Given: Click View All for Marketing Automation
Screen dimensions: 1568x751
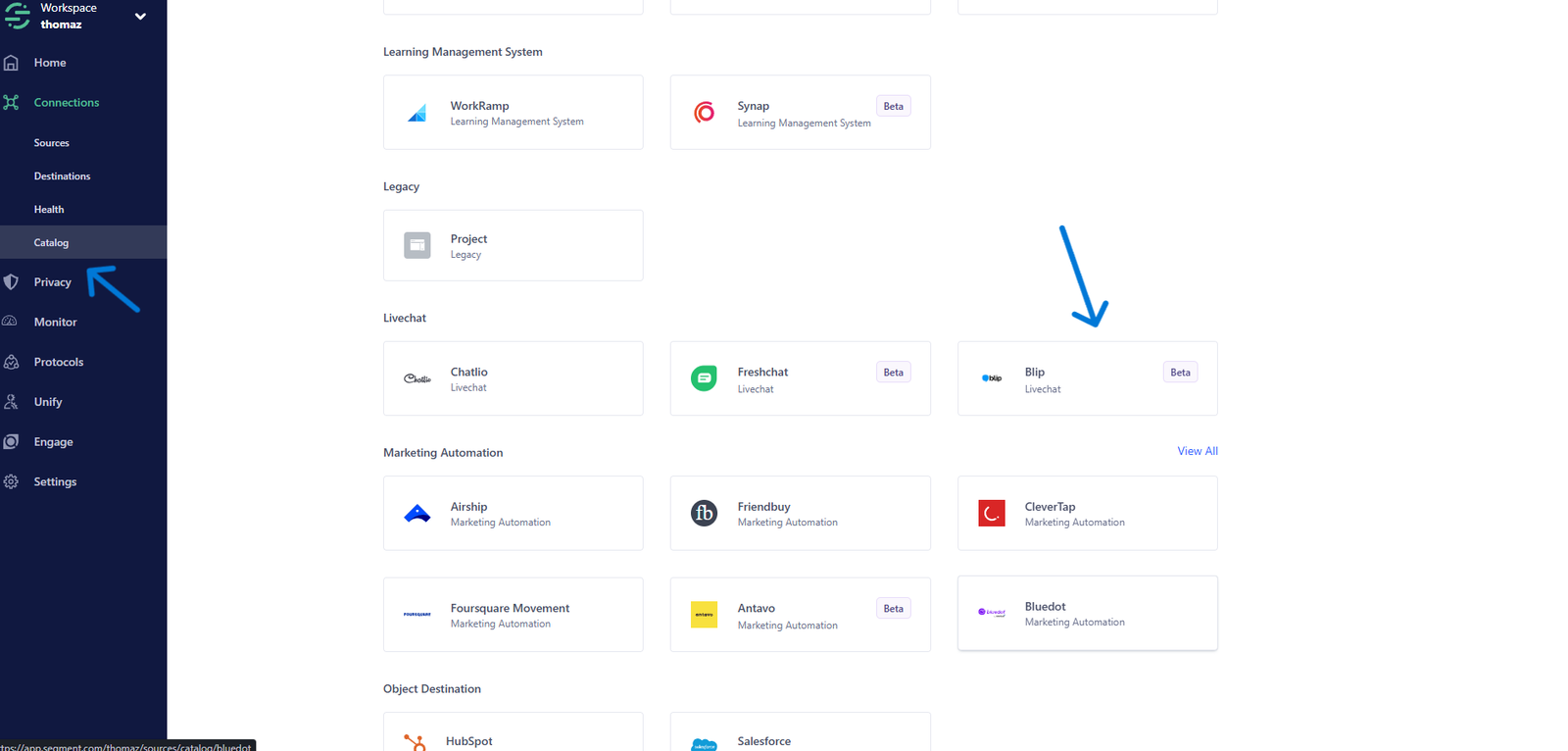Looking at the screenshot, I should click(1198, 451).
